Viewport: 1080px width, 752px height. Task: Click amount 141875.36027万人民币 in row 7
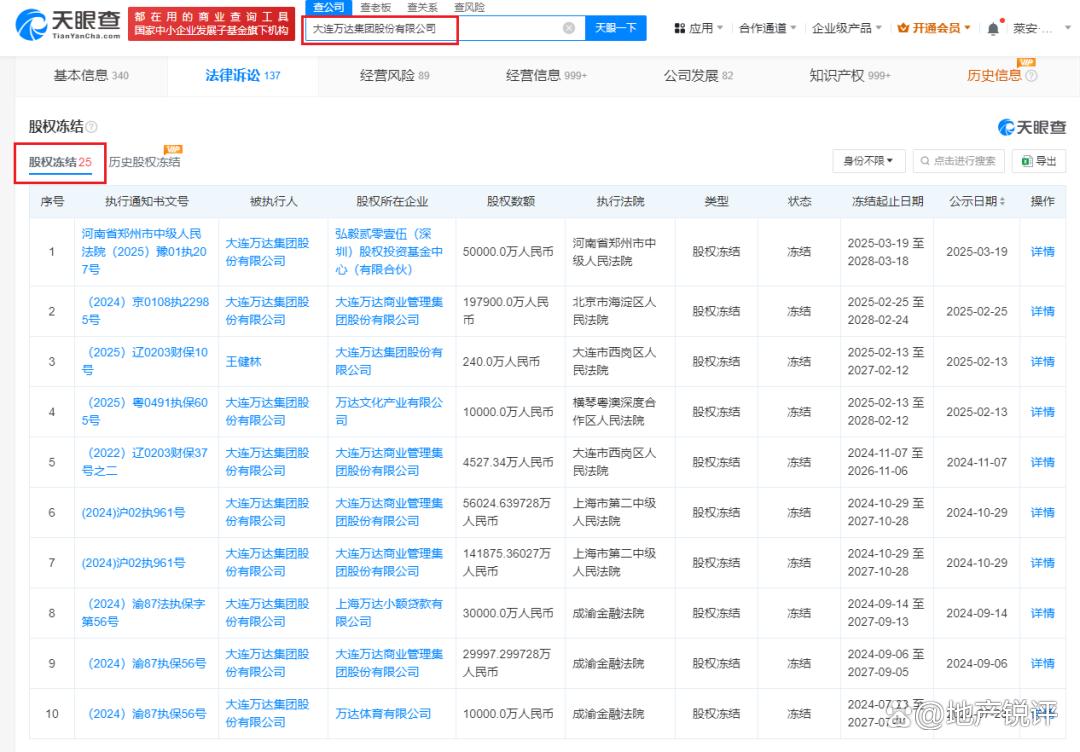click(x=507, y=563)
